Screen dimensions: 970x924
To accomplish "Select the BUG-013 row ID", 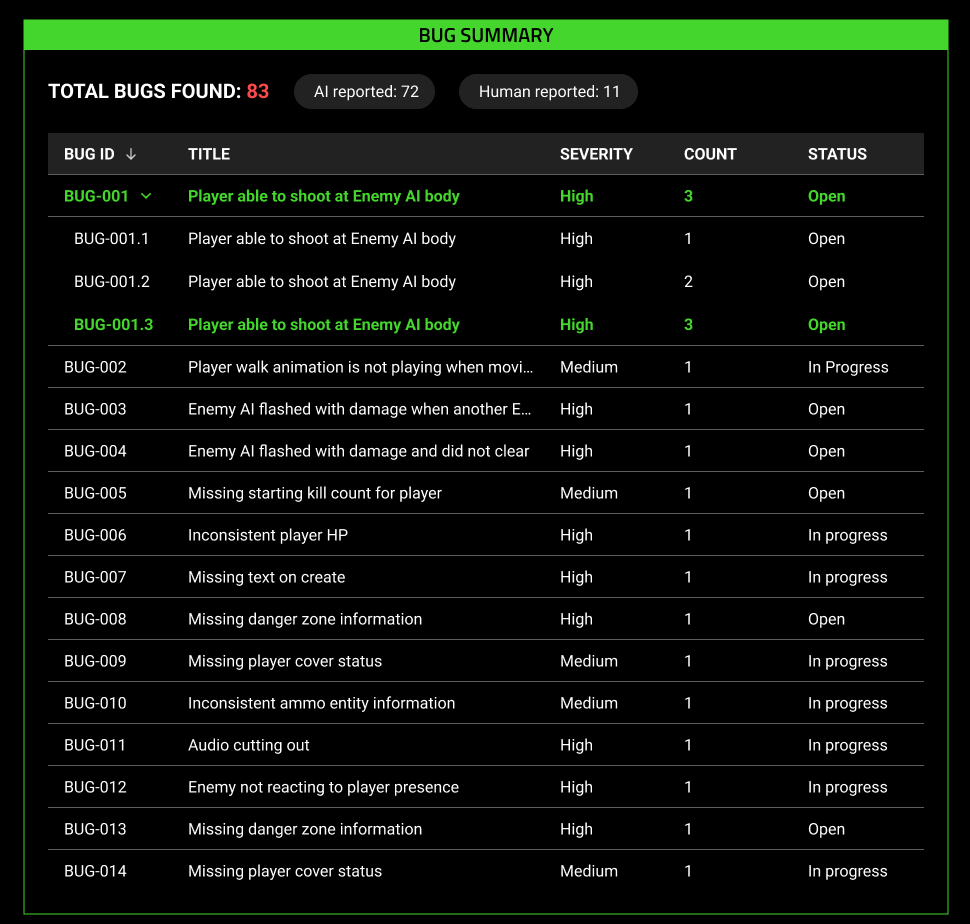I will [95, 830].
